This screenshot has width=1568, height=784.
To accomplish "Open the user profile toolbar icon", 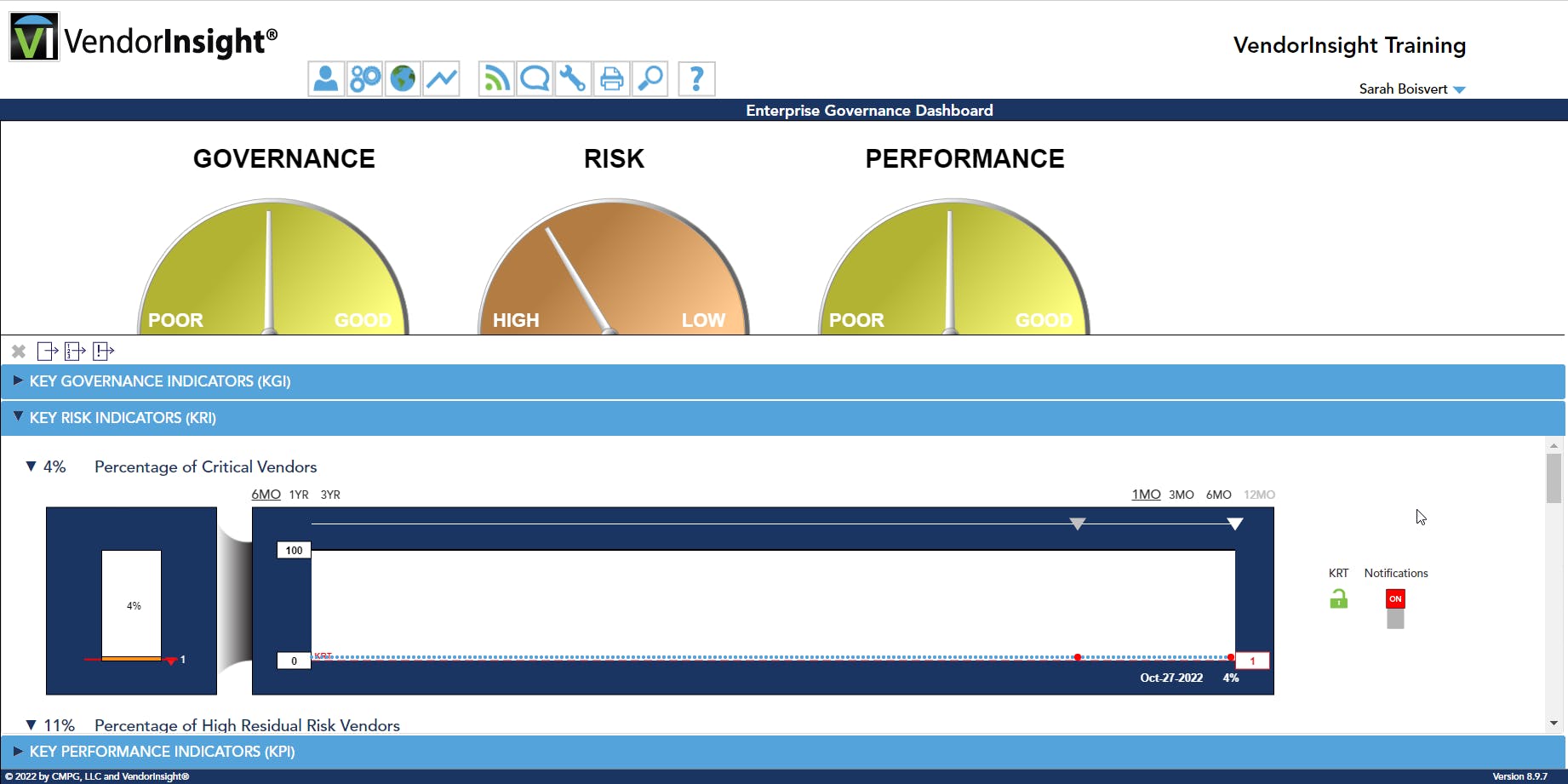I will (x=326, y=79).
